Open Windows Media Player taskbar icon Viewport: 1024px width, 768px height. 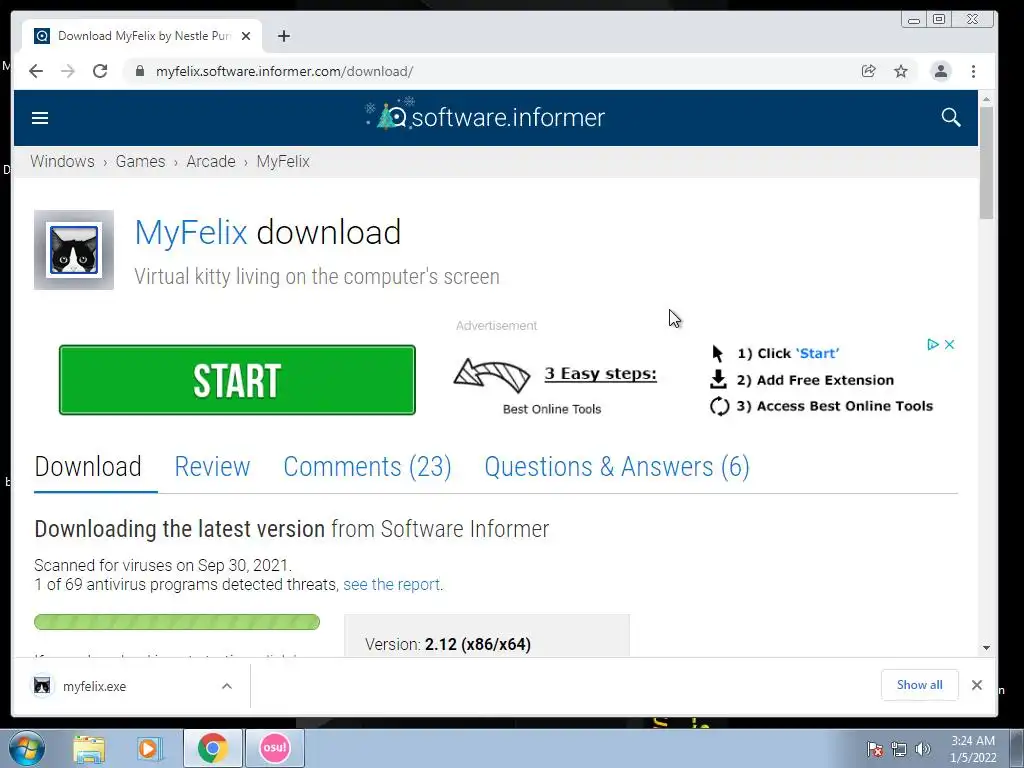tap(149, 748)
